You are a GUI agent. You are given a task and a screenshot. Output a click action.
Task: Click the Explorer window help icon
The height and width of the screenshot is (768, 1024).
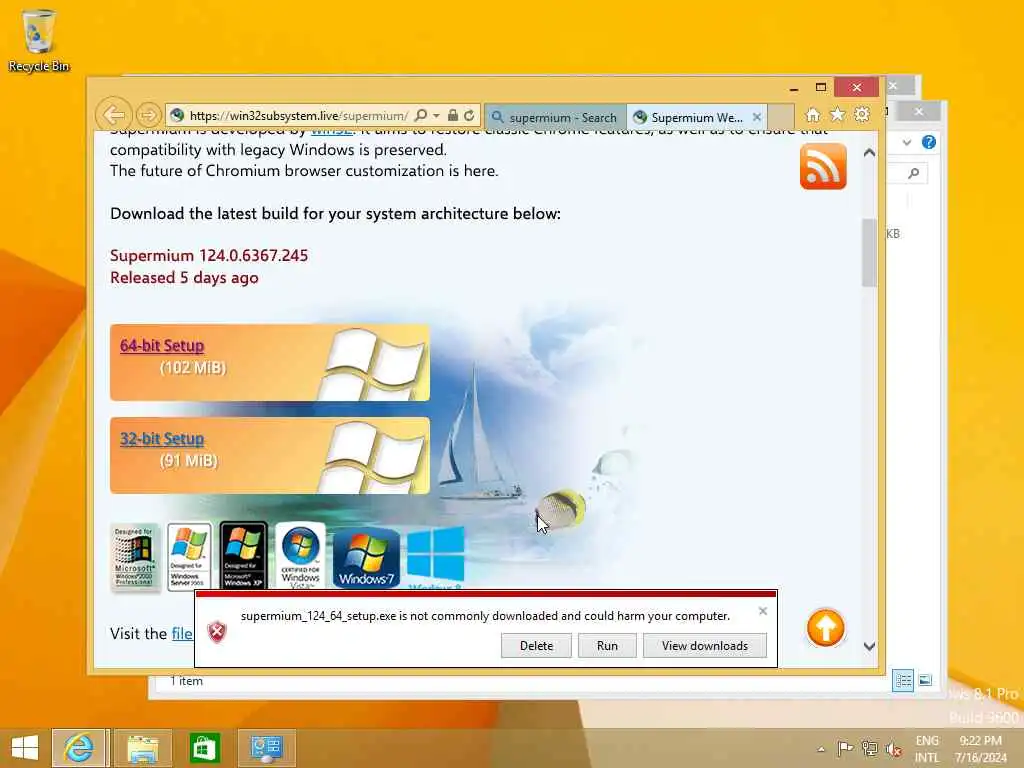click(x=929, y=142)
